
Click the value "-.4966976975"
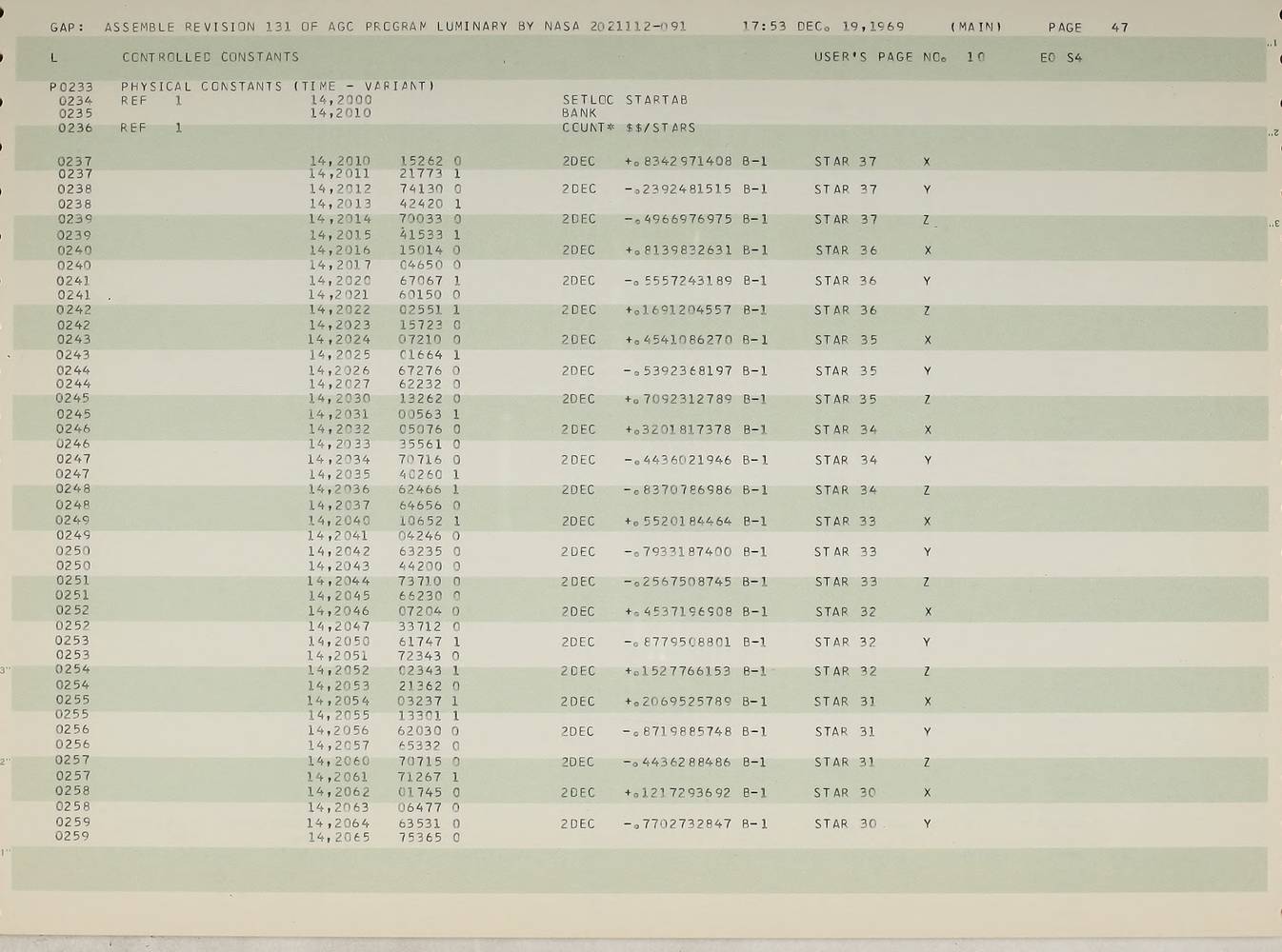(678, 219)
